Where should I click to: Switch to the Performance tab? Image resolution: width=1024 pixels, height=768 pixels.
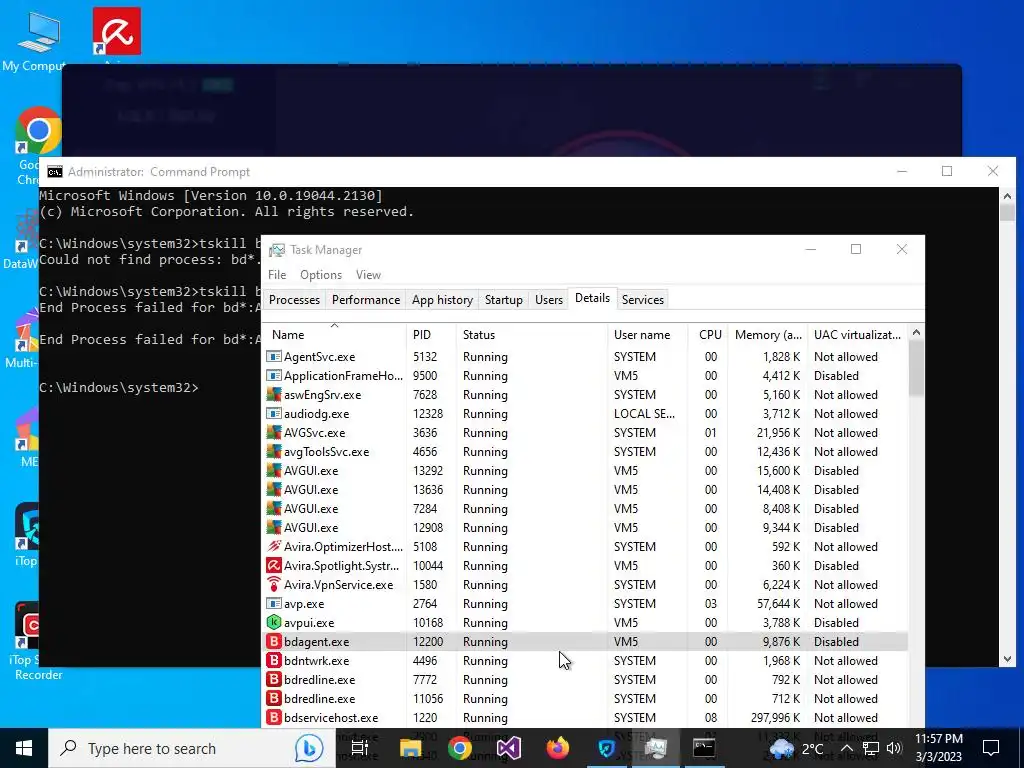(x=366, y=300)
